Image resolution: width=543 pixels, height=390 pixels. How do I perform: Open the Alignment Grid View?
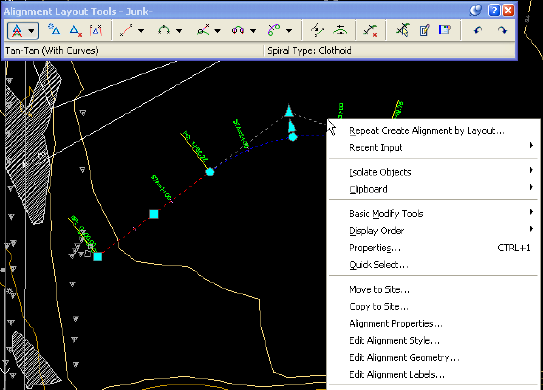pyautogui.click(x=445, y=30)
